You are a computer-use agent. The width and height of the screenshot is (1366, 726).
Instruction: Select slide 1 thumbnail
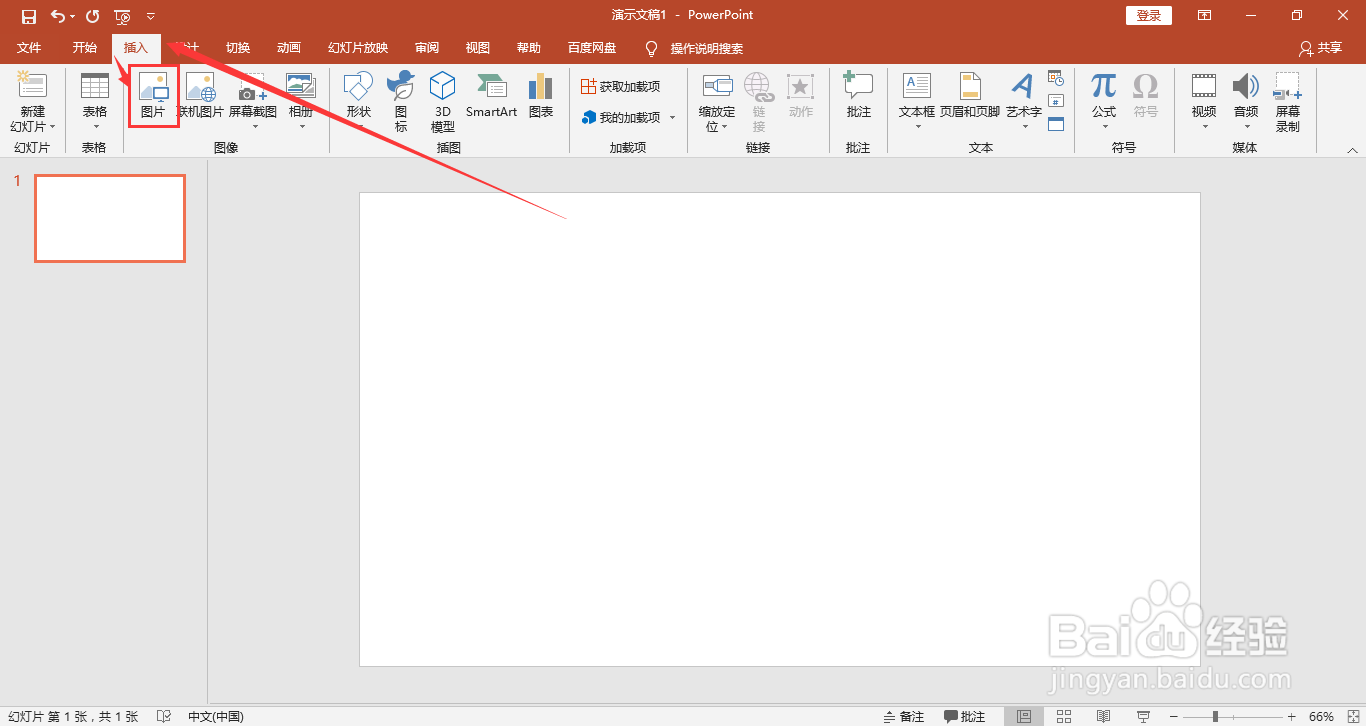pos(110,218)
